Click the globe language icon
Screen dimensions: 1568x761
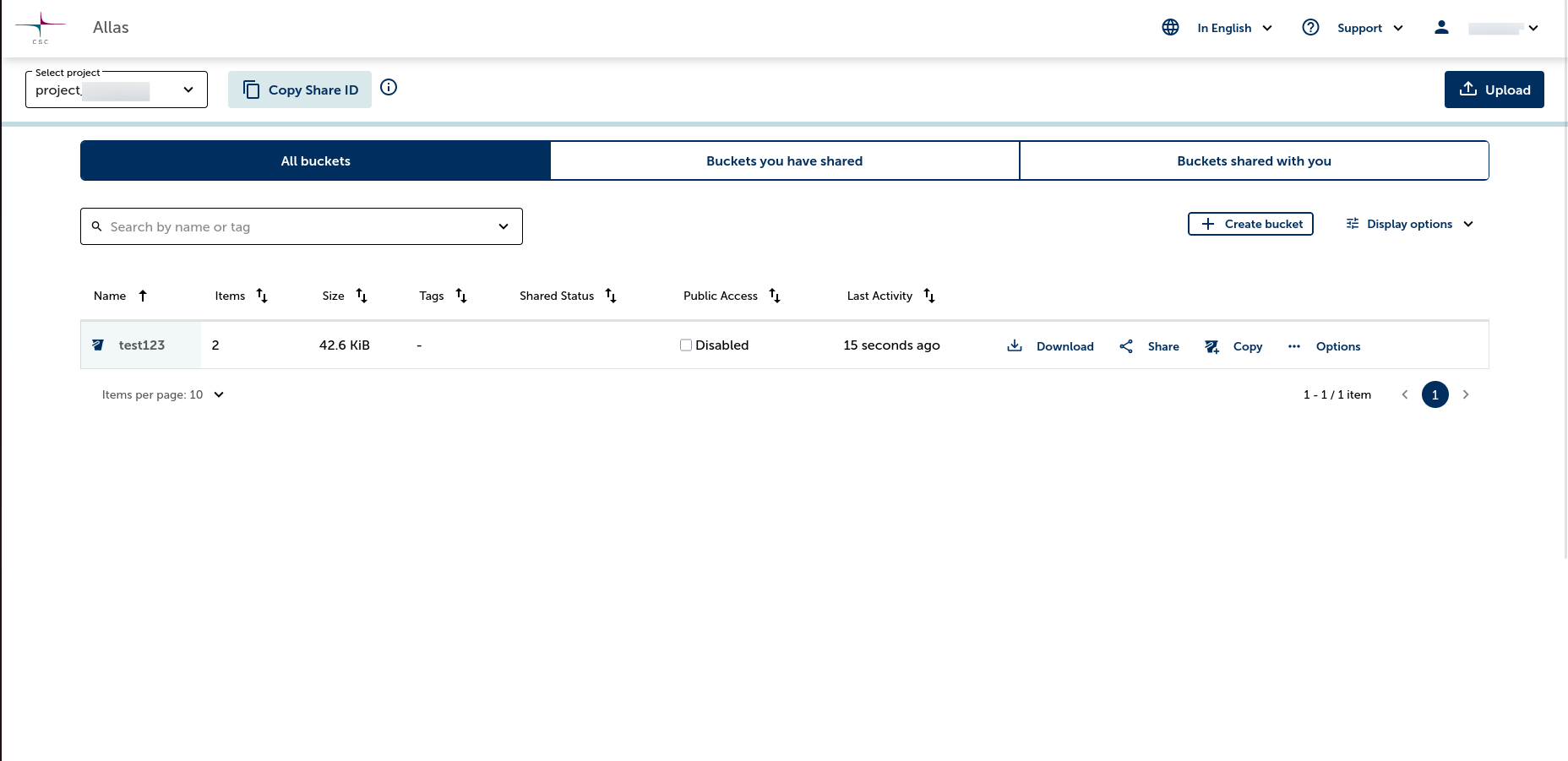1170,28
